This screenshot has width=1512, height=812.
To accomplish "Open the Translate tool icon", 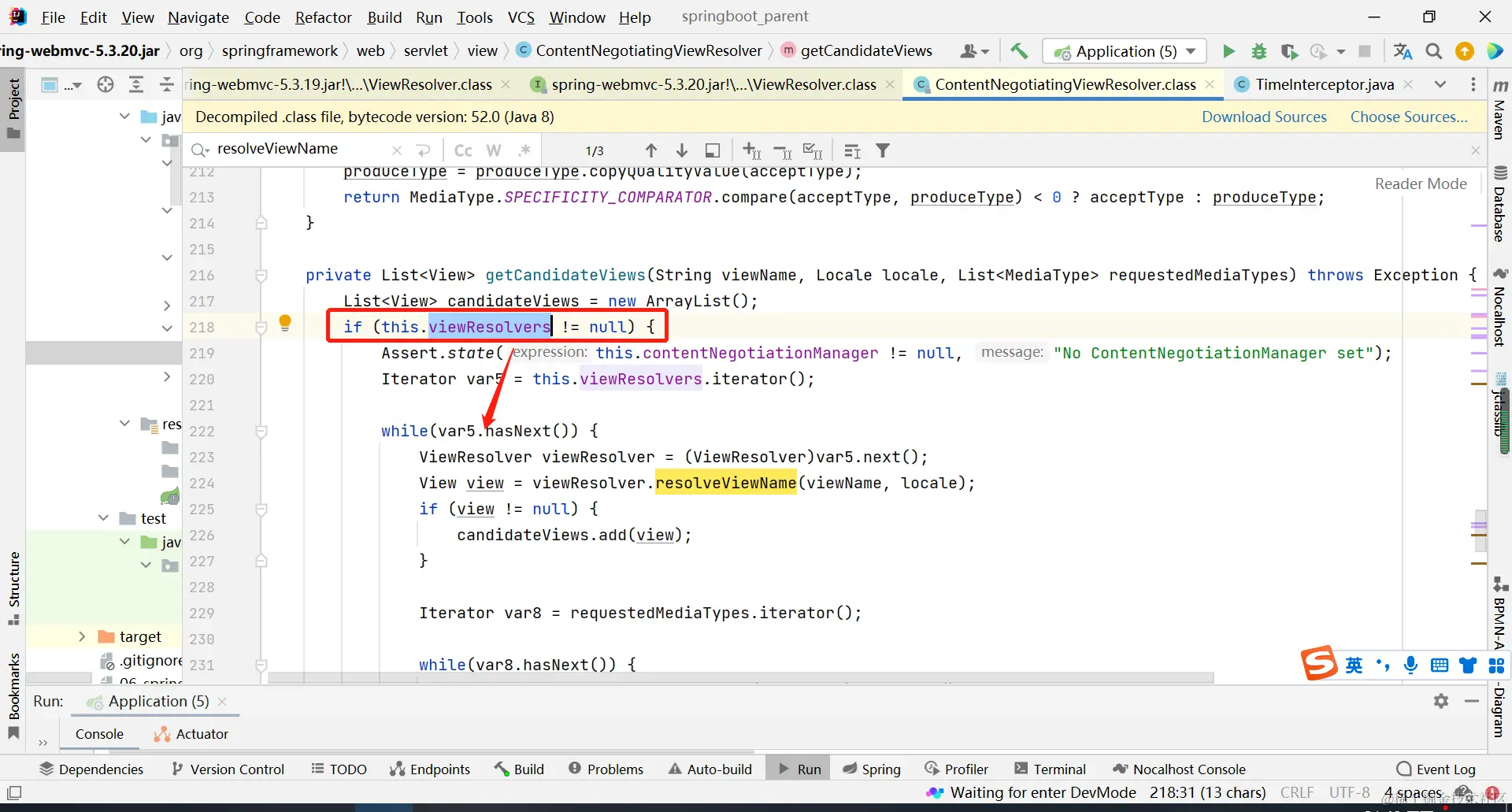I will [x=1403, y=51].
